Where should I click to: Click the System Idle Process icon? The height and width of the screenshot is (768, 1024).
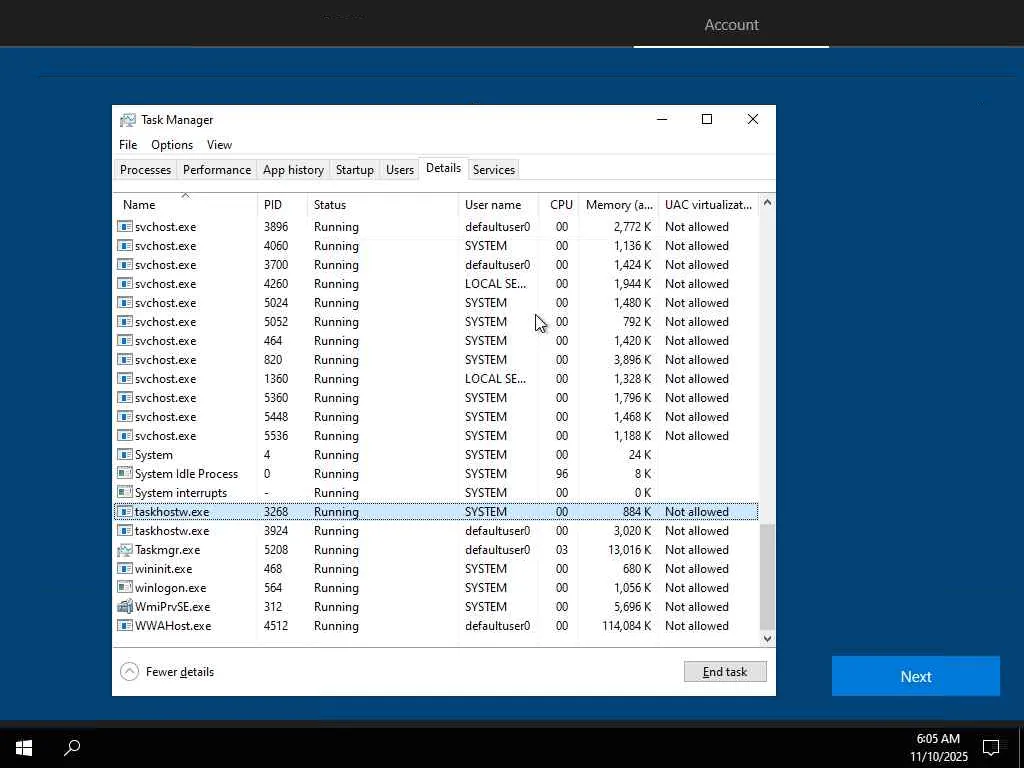click(x=125, y=473)
